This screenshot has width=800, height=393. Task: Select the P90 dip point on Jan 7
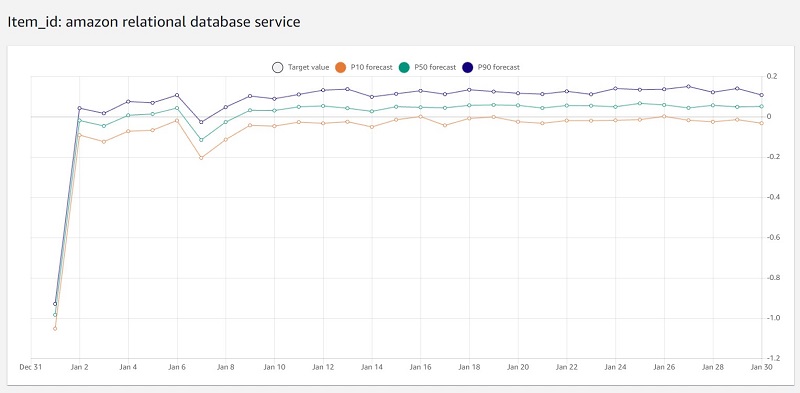pos(201,122)
